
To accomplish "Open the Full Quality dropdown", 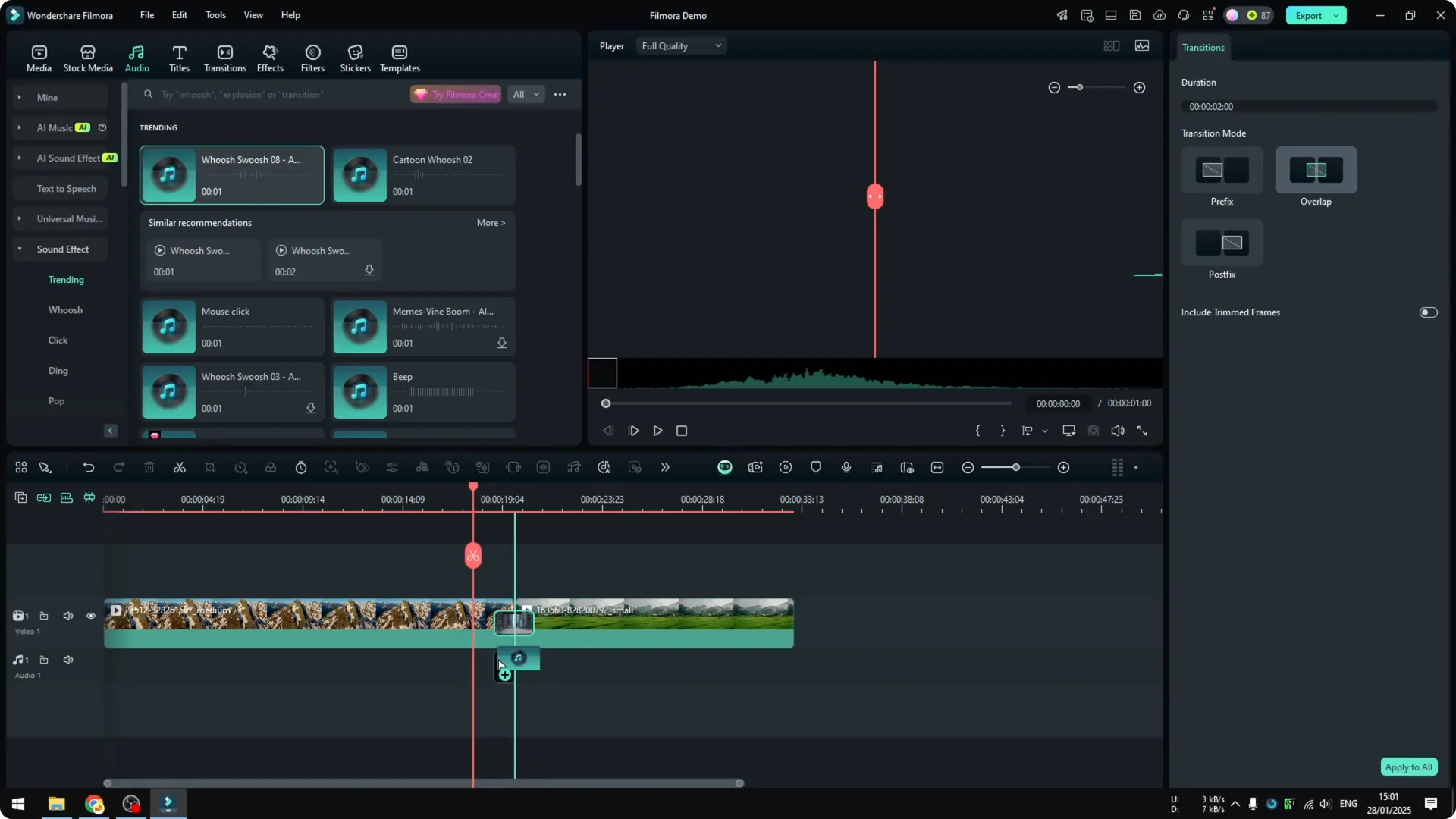I will 681,46.
